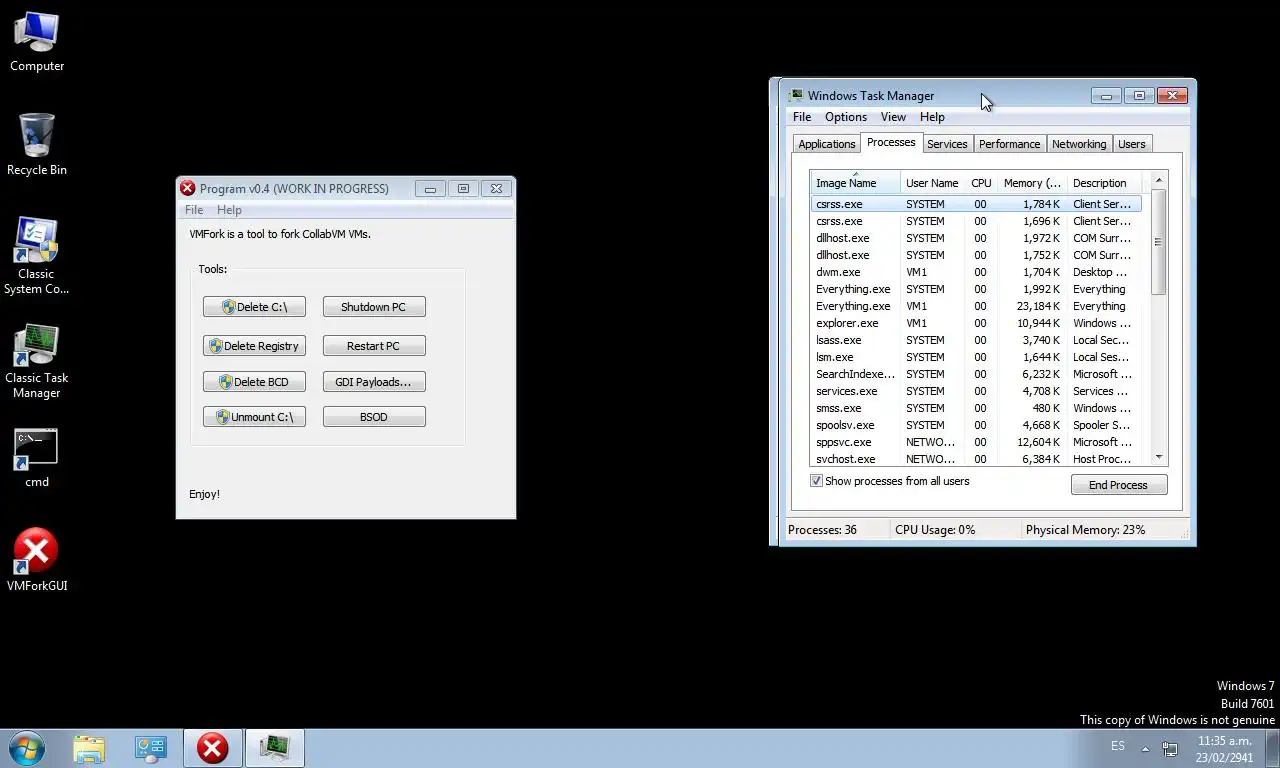Click the Restart PC button

(374, 346)
